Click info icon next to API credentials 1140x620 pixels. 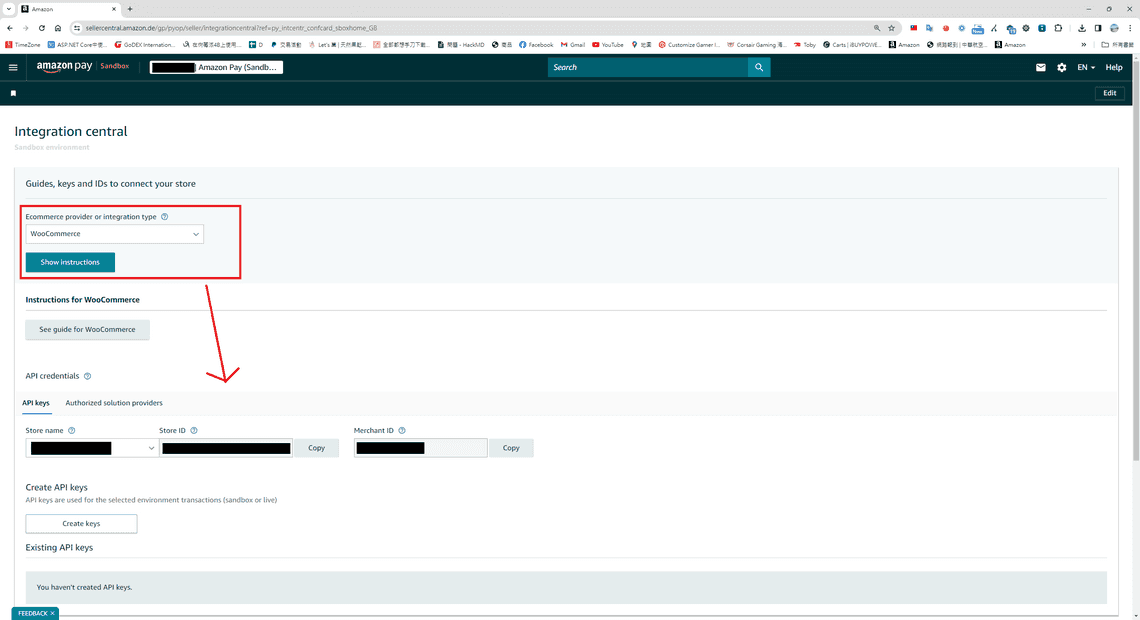(x=88, y=376)
